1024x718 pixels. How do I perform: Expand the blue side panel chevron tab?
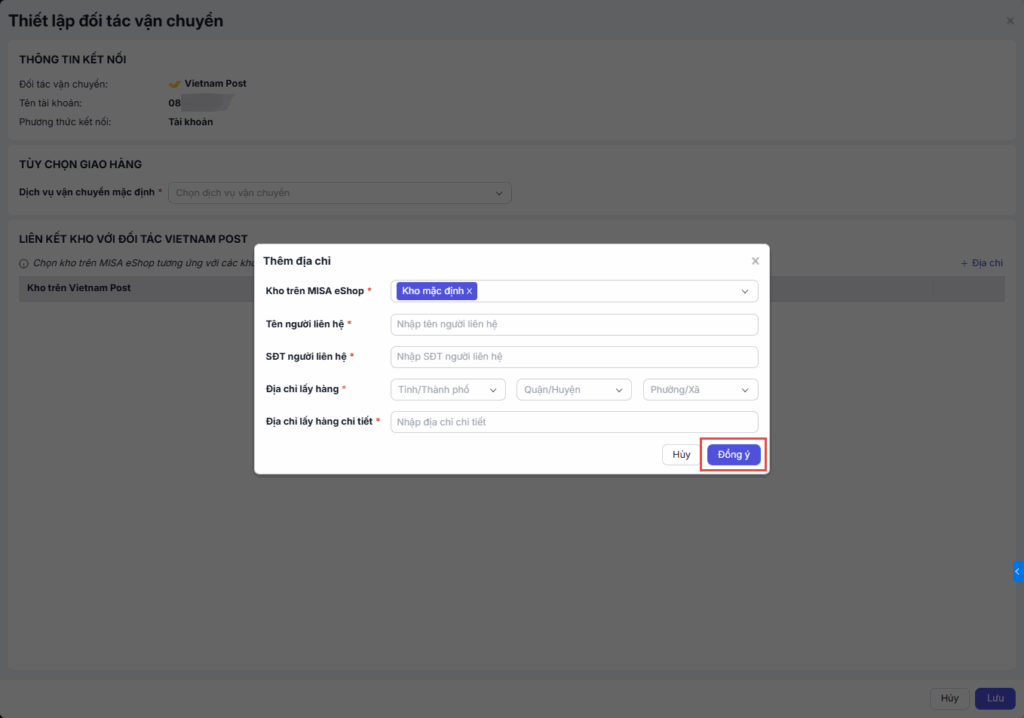coord(1017,571)
